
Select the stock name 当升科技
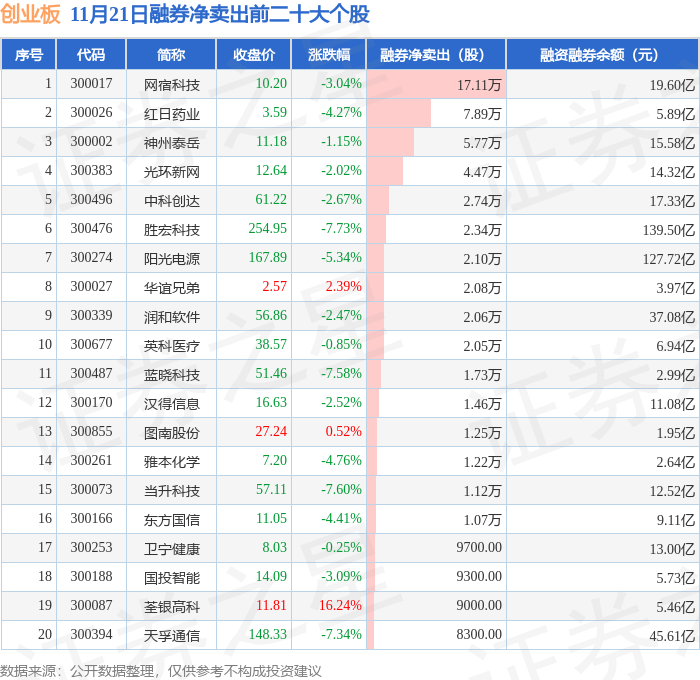coord(171,491)
